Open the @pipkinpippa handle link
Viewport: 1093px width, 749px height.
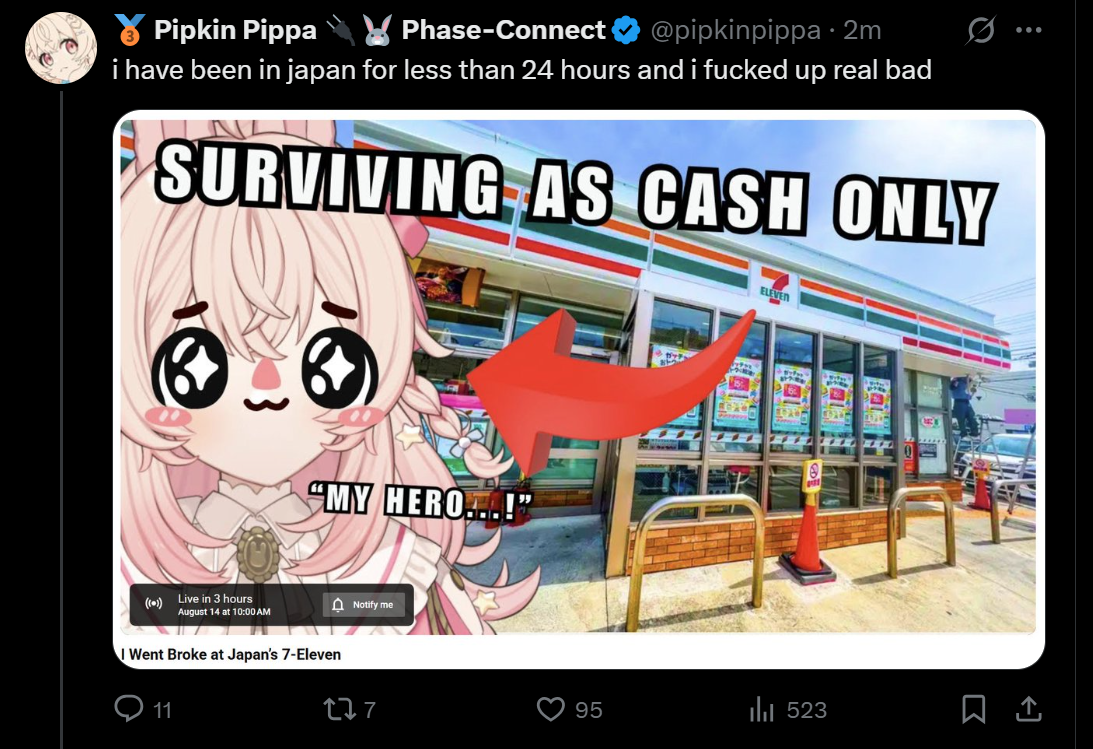[x=735, y=31]
